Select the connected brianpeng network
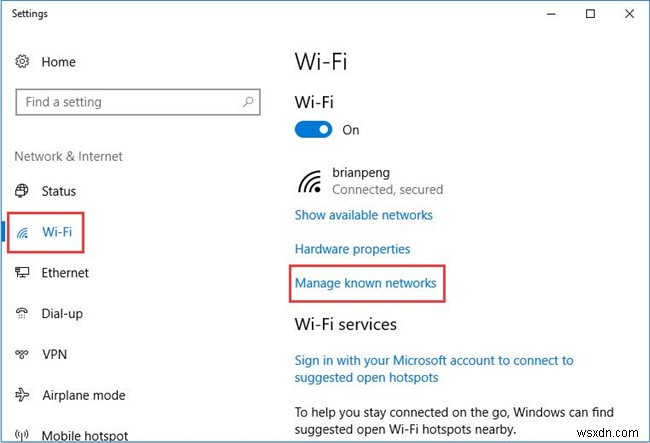 click(x=372, y=180)
